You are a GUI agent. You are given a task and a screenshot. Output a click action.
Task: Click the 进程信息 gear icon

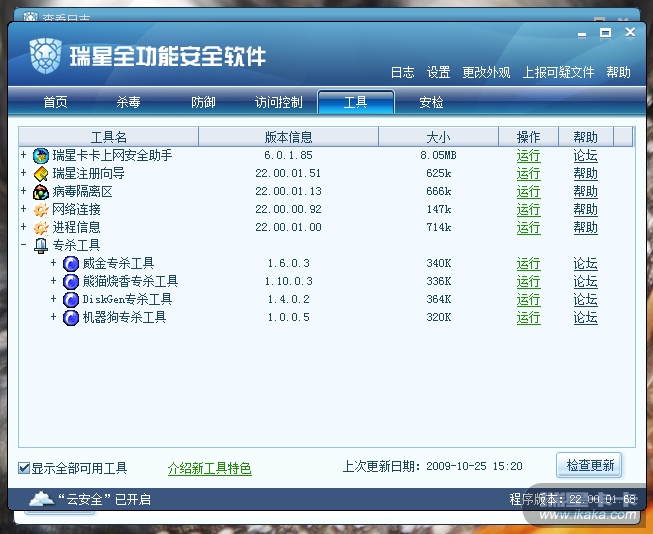point(41,228)
